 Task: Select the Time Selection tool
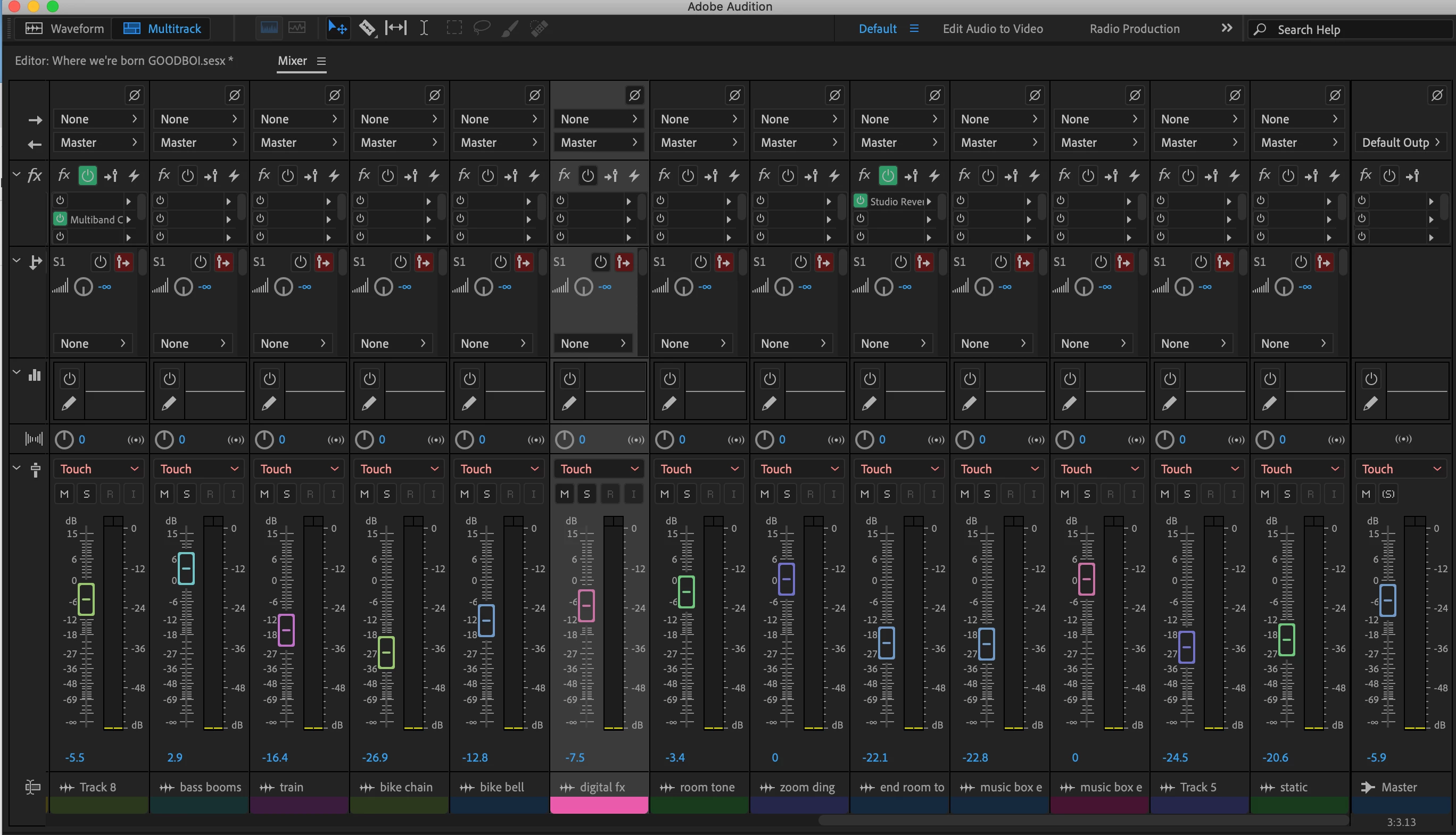(x=424, y=28)
